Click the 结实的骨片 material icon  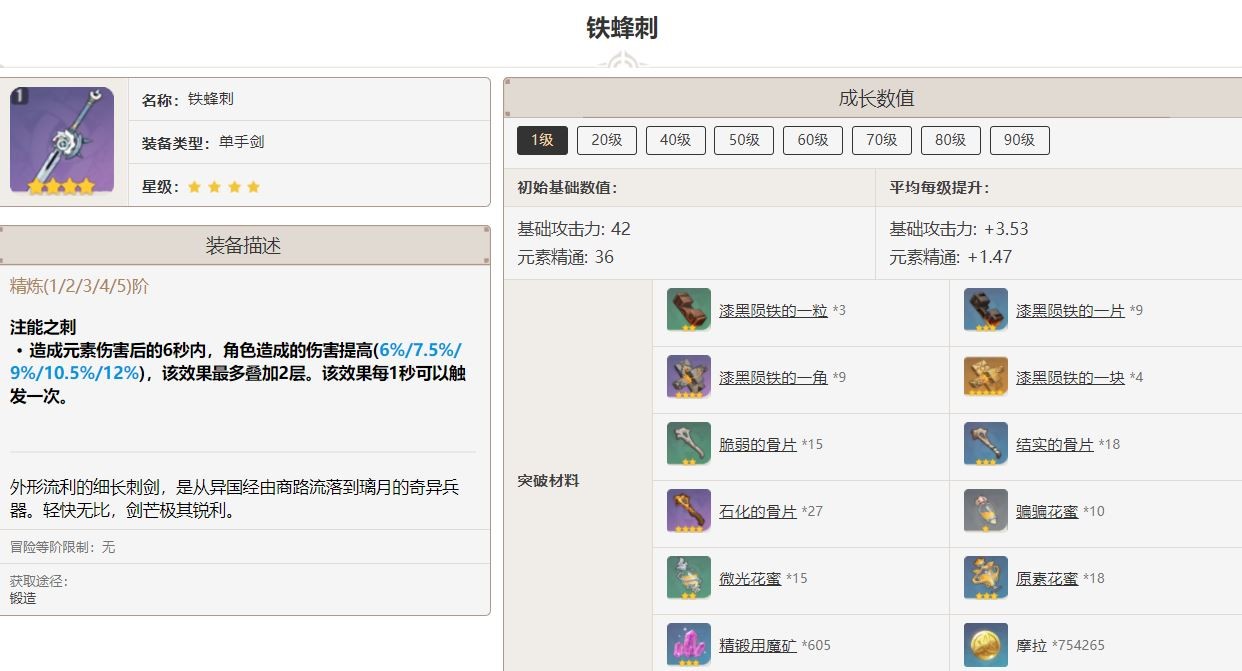point(986,444)
